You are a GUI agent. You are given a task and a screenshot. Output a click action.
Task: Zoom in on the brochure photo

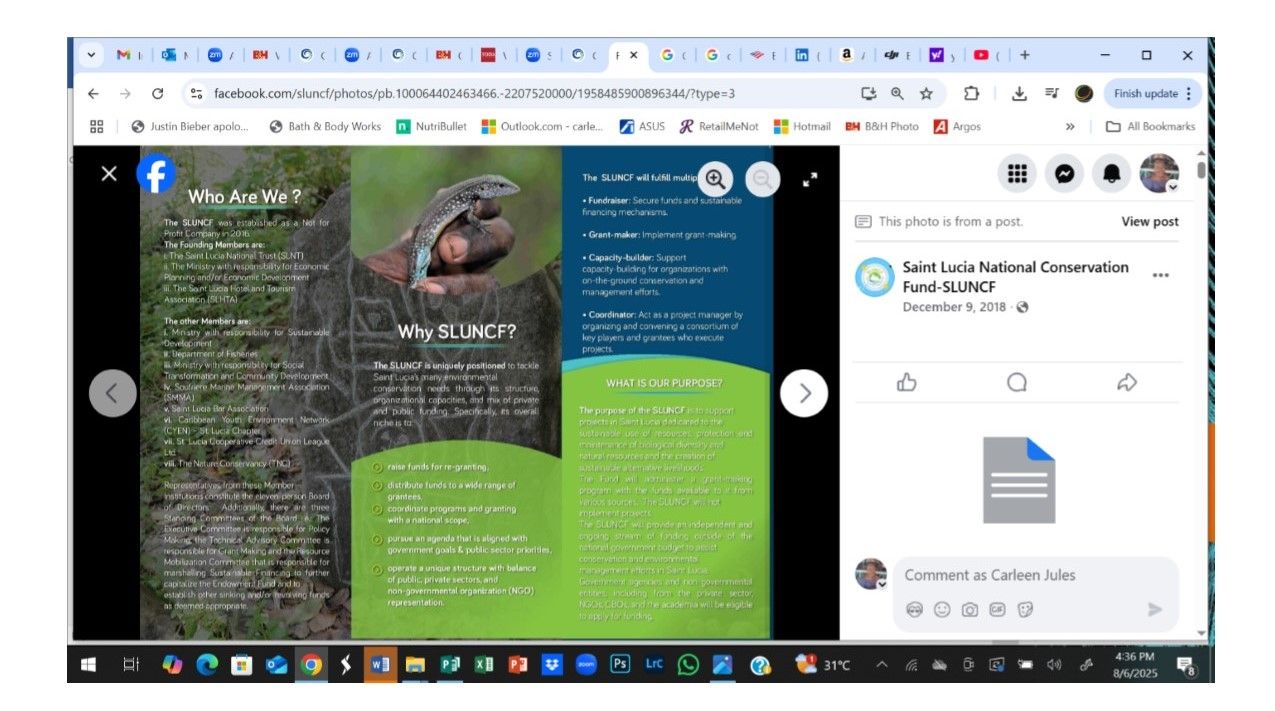click(x=715, y=179)
